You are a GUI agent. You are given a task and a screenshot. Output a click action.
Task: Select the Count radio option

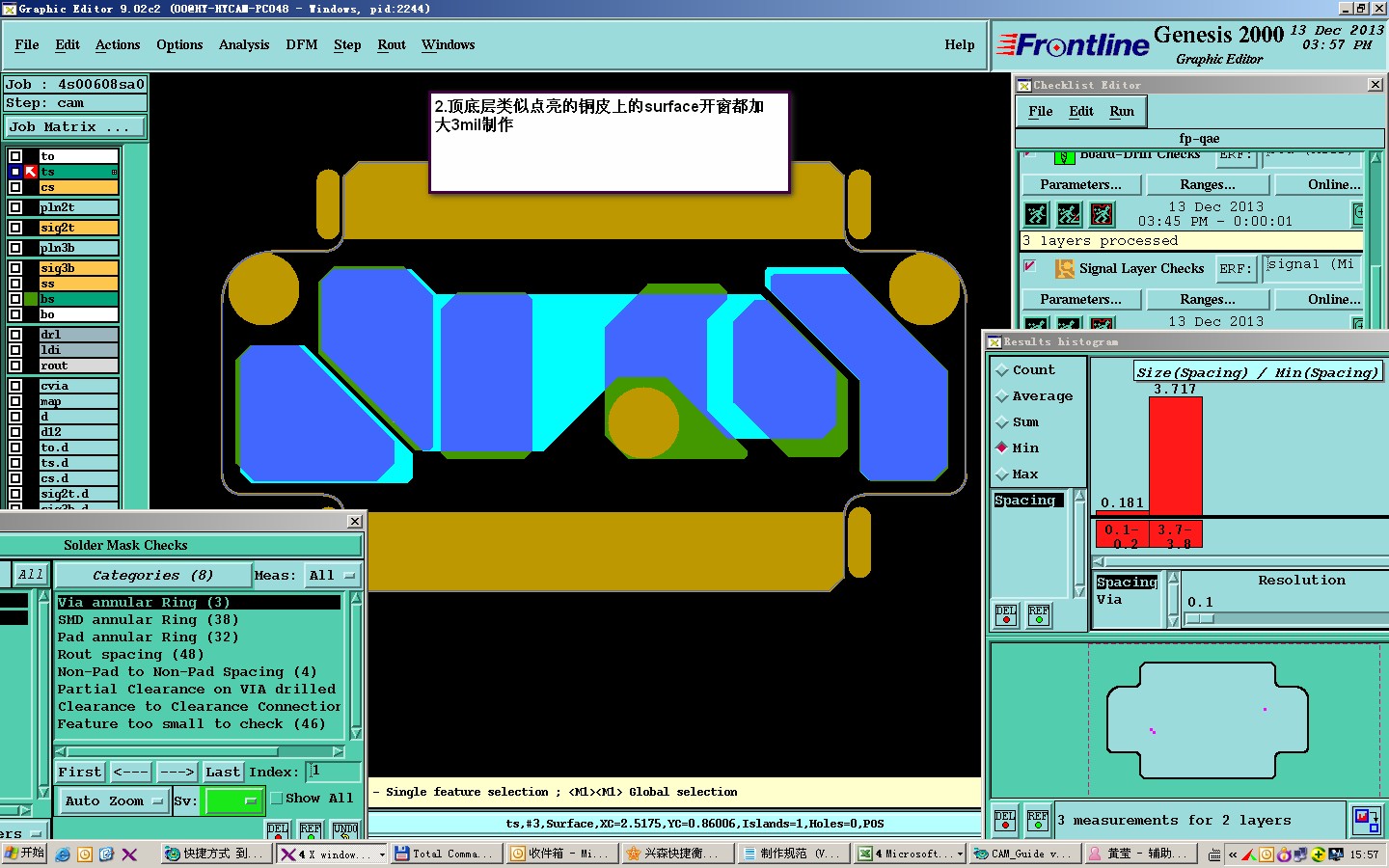pos(1002,370)
